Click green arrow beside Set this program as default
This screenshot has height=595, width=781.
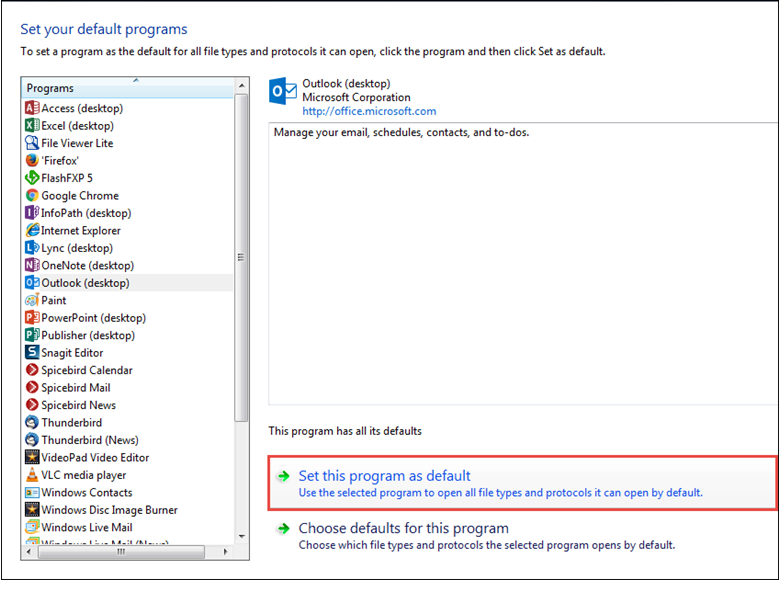pyautogui.click(x=283, y=476)
